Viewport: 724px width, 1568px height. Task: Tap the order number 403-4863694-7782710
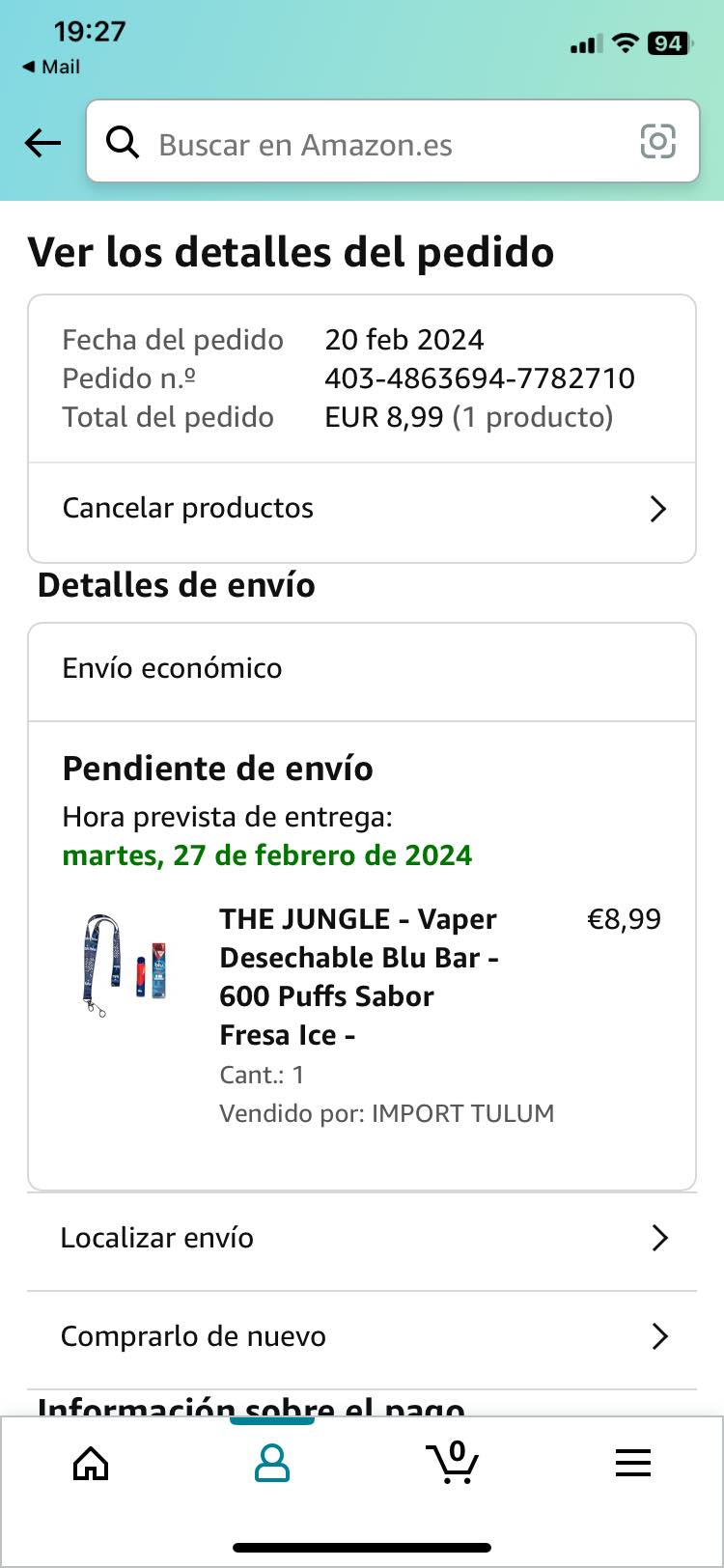tap(480, 378)
